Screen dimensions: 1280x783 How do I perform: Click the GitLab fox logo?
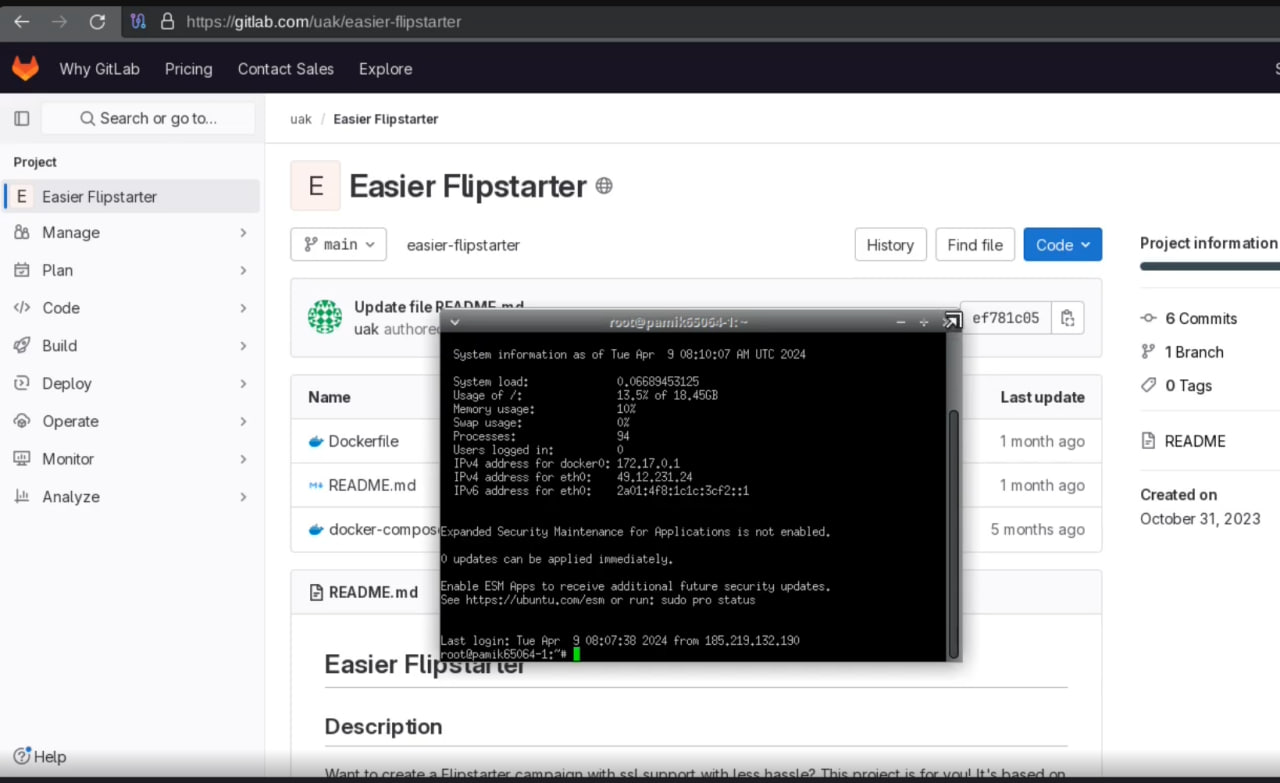tap(25, 68)
